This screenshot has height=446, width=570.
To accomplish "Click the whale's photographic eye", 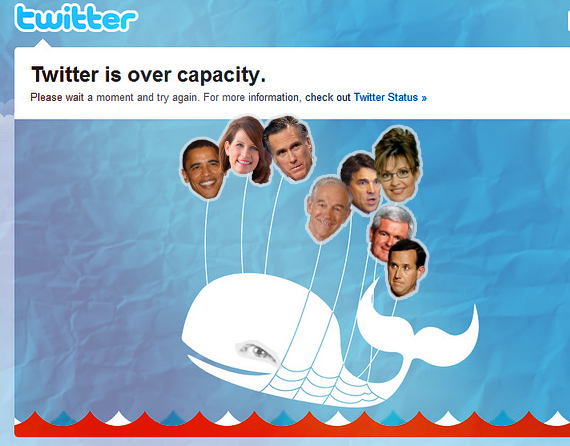I will (257, 352).
